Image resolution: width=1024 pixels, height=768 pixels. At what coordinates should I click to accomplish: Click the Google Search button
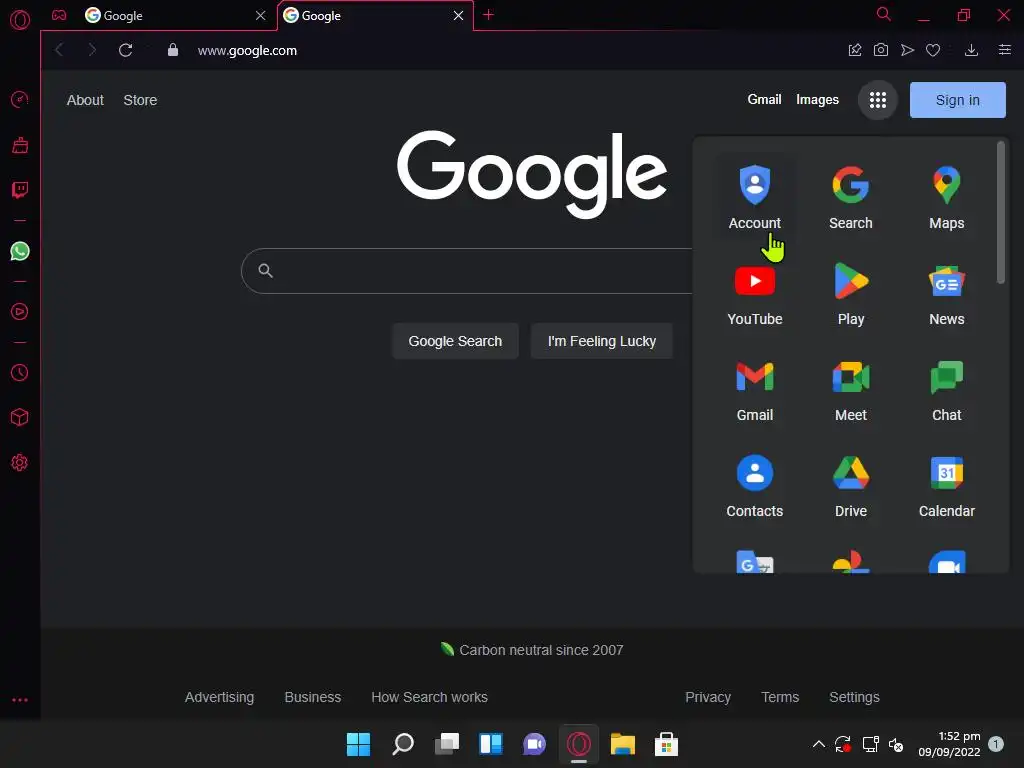coord(455,341)
